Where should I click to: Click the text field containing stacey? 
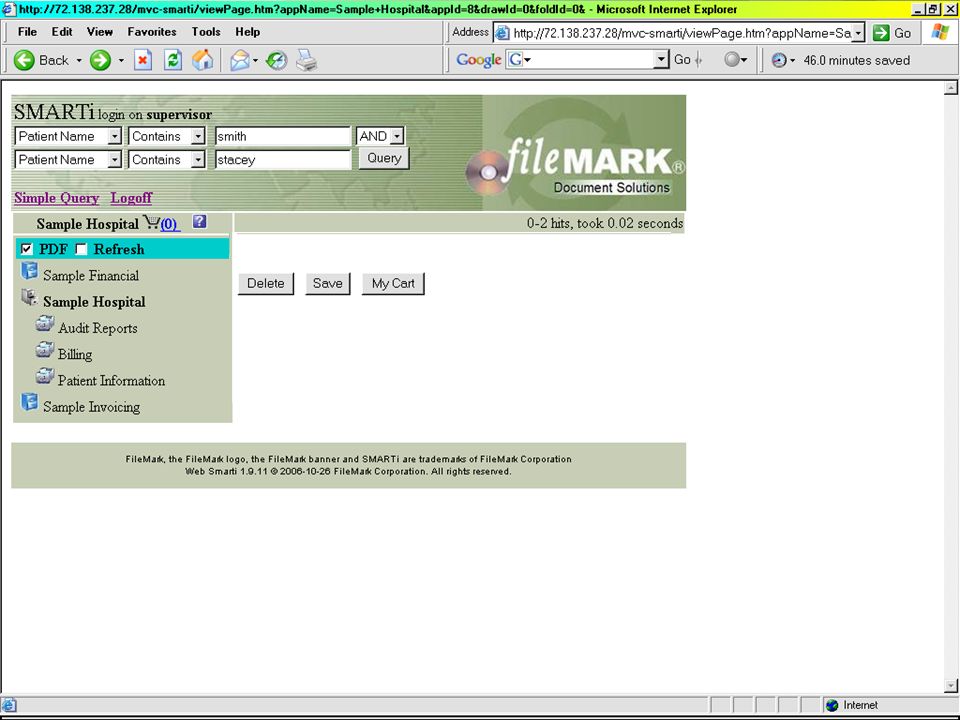point(282,160)
